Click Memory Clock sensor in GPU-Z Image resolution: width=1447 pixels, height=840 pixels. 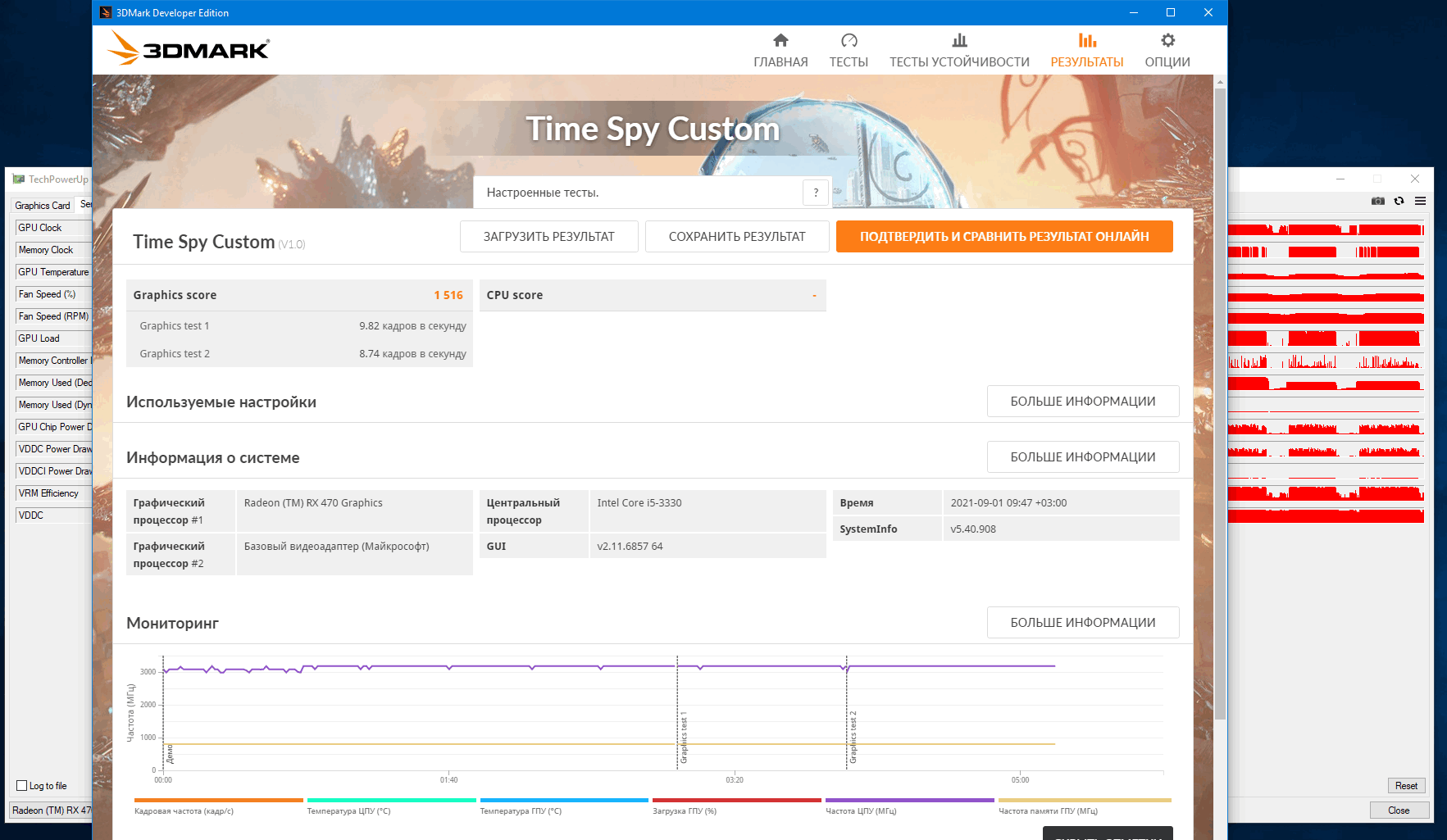tap(53, 250)
